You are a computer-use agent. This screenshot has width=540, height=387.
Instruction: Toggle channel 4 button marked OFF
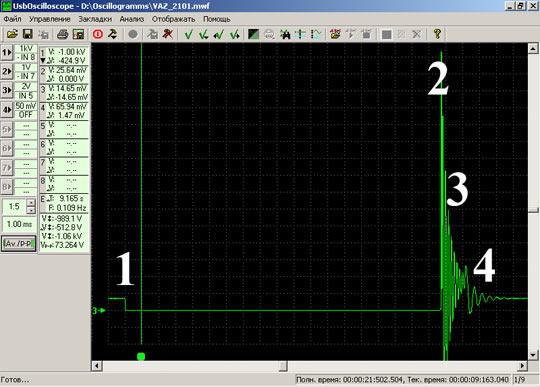[x=7, y=110]
